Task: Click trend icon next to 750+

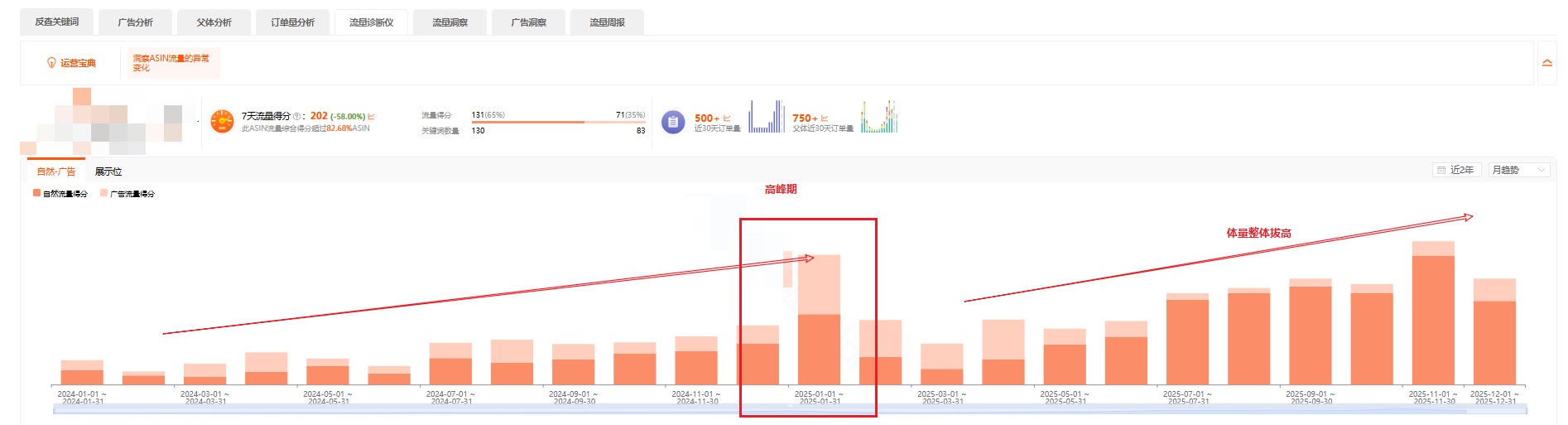Action: (x=825, y=118)
